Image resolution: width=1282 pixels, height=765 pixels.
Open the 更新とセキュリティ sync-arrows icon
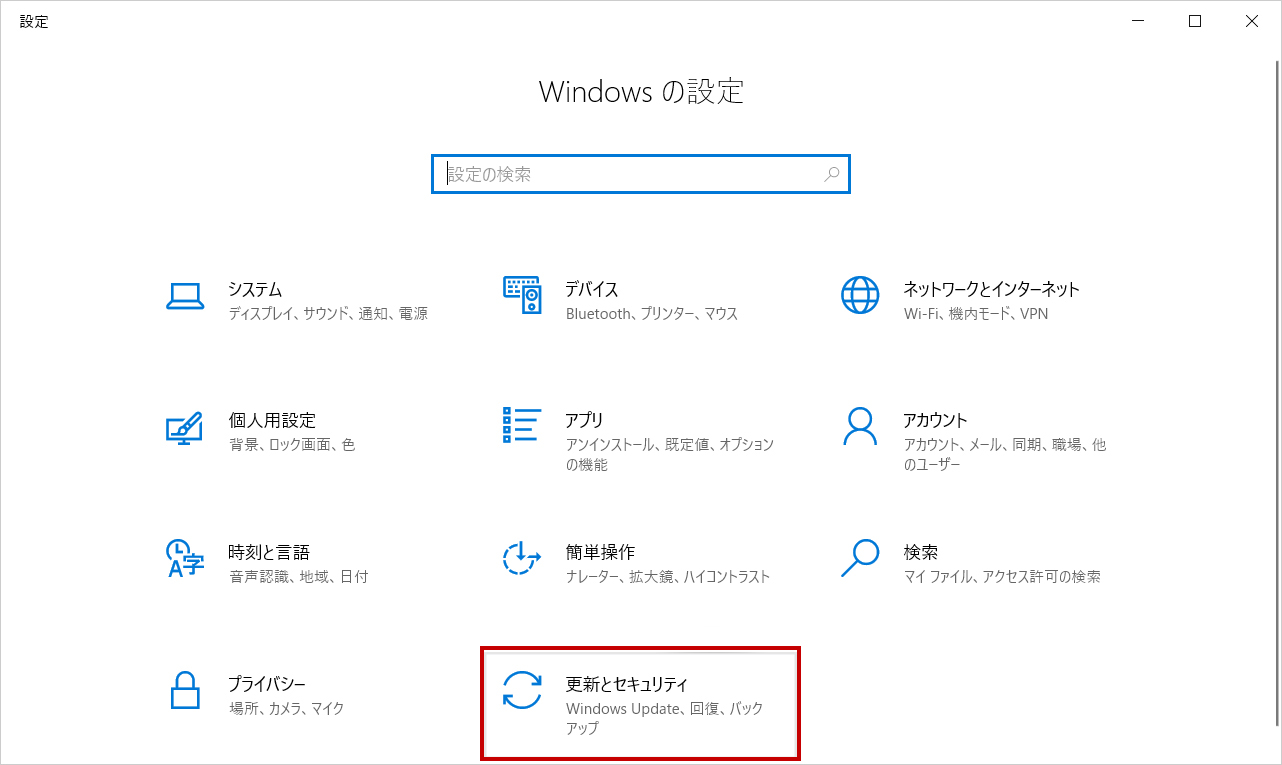coord(522,690)
